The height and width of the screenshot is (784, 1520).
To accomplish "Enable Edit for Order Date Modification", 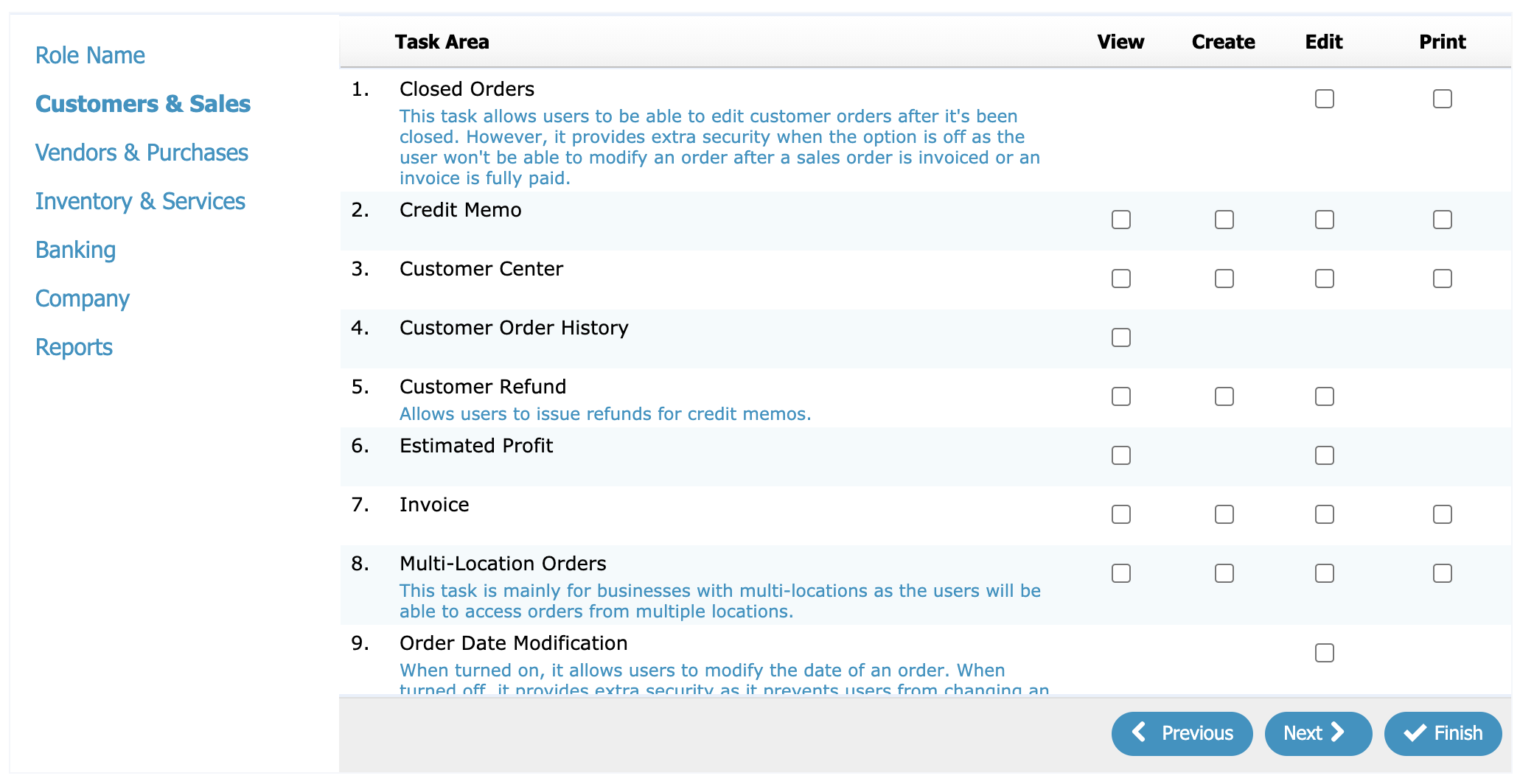I will pos(1324,653).
